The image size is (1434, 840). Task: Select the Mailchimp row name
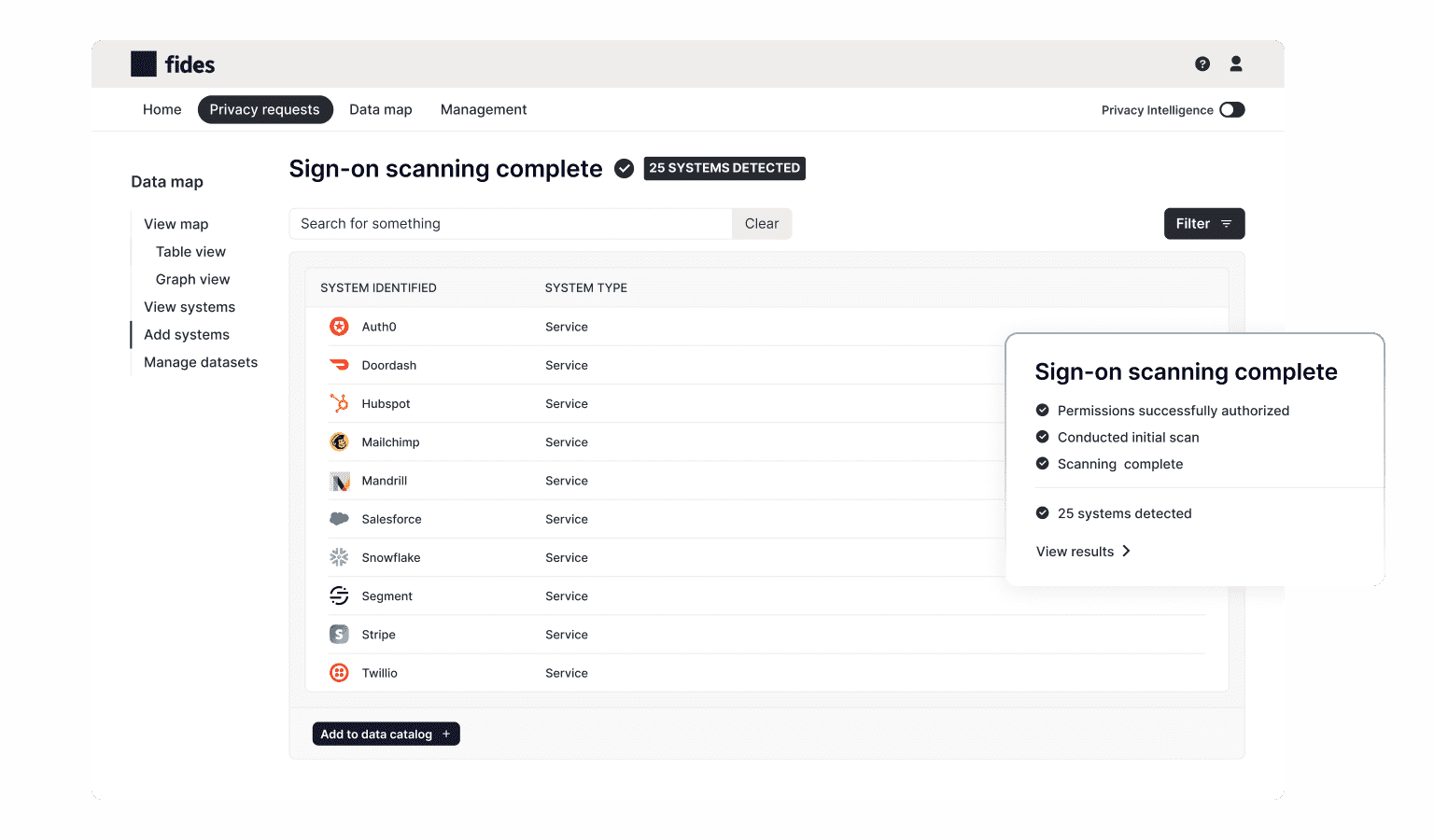[x=390, y=442]
